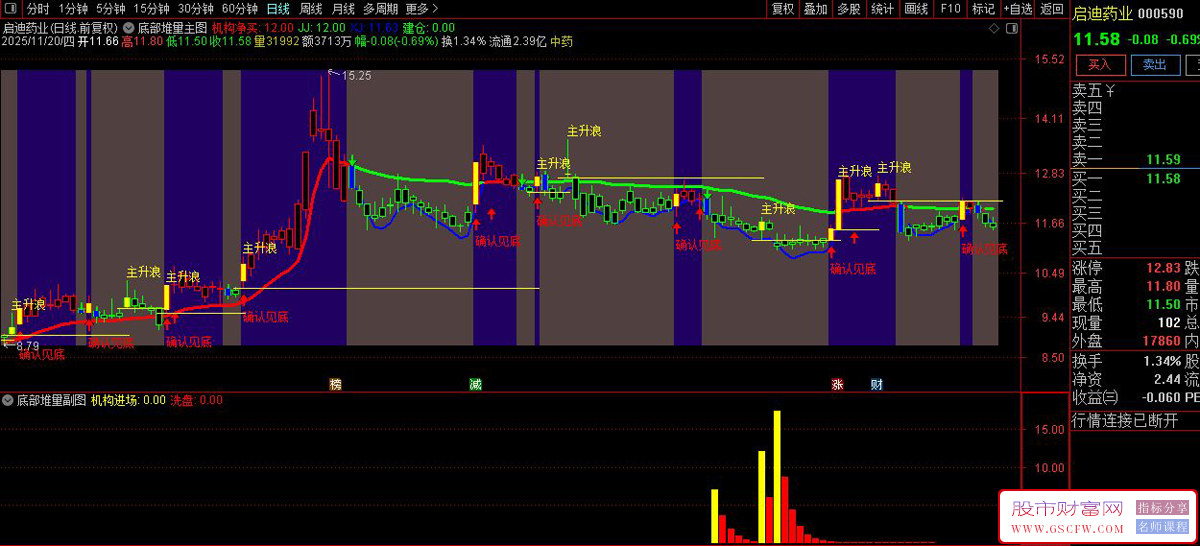The width and height of the screenshot is (1200, 546).
Task: Expand the 底部堆量主图 indicator dropdown
Action: point(130,28)
